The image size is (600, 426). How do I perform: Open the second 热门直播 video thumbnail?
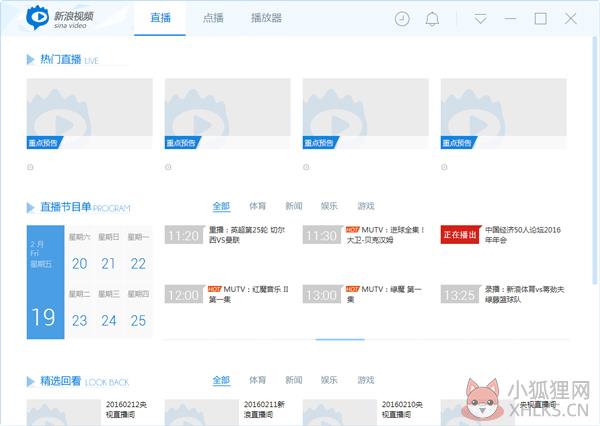(x=228, y=114)
